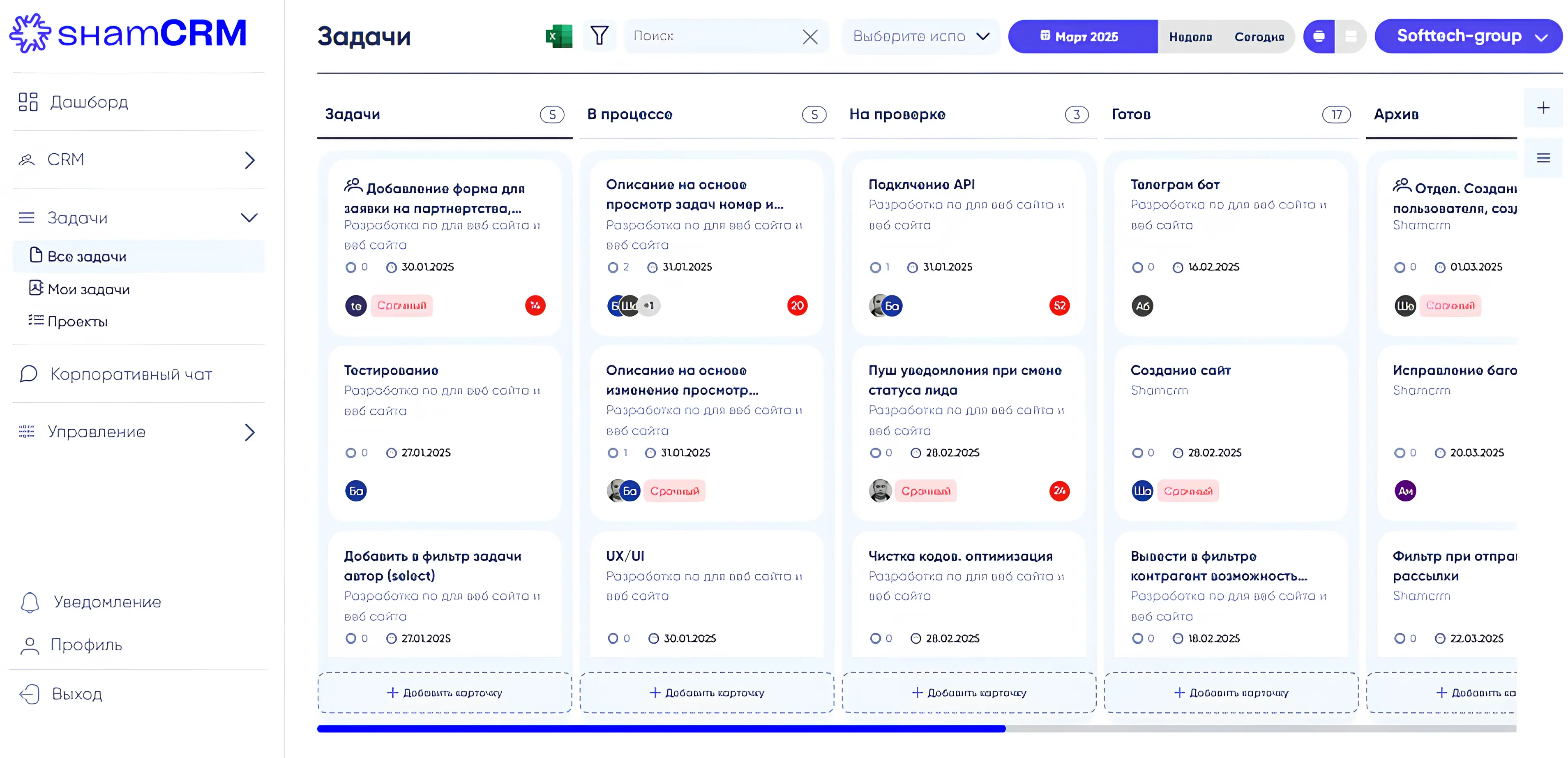Open Дашборд from the sidebar
Screen dimensions: 1568x758
click(x=89, y=102)
